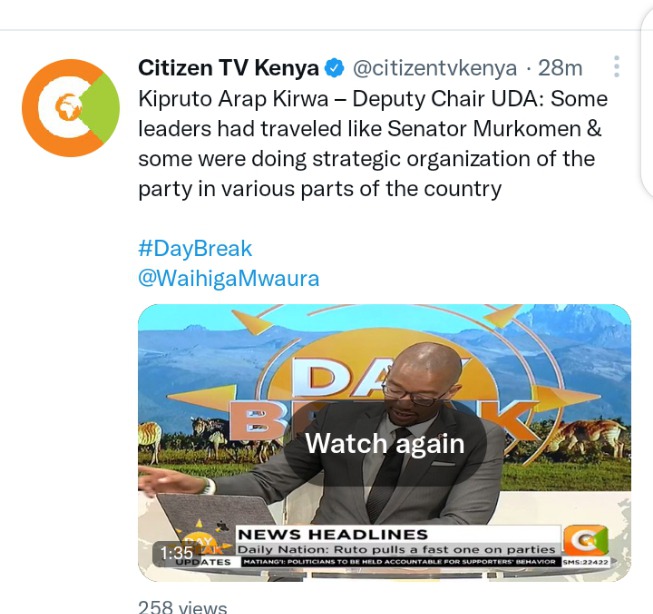This screenshot has width=653, height=614.
Task: Click the Day Break sun logo in the video corner
Action: point(203,541)
